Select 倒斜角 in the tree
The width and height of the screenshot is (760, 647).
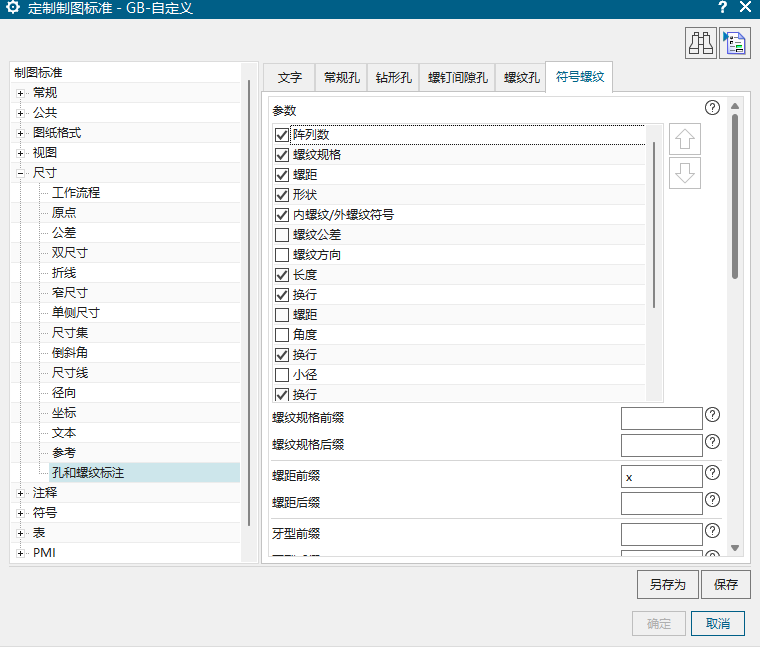pyautogui.click(x=70, y=353)
